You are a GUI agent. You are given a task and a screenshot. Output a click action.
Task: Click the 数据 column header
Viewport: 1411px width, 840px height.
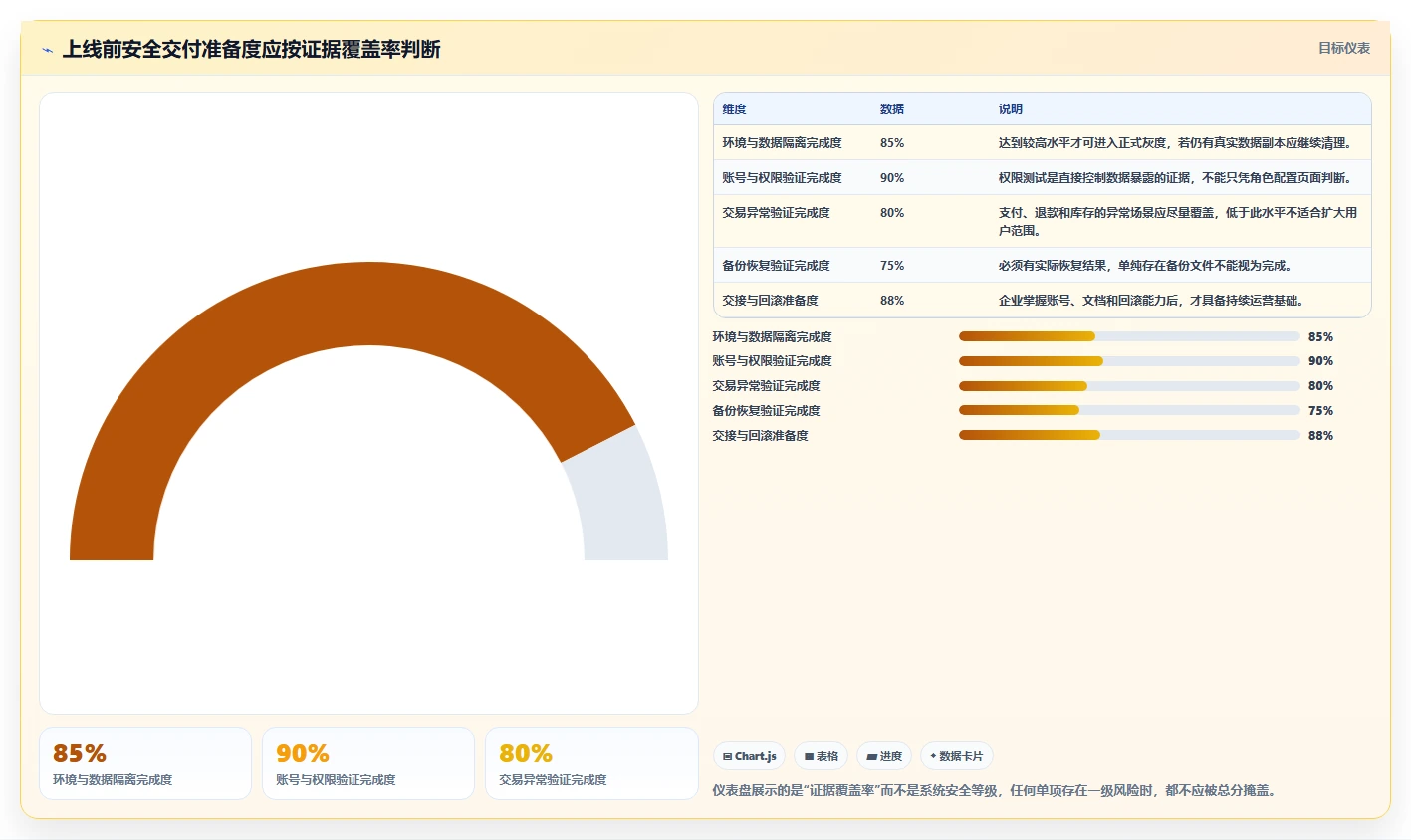click(892, 109)
